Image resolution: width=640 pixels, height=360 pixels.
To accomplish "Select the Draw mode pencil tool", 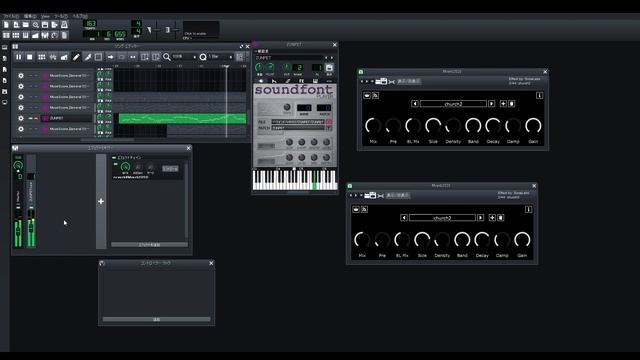I will (76, 57).
